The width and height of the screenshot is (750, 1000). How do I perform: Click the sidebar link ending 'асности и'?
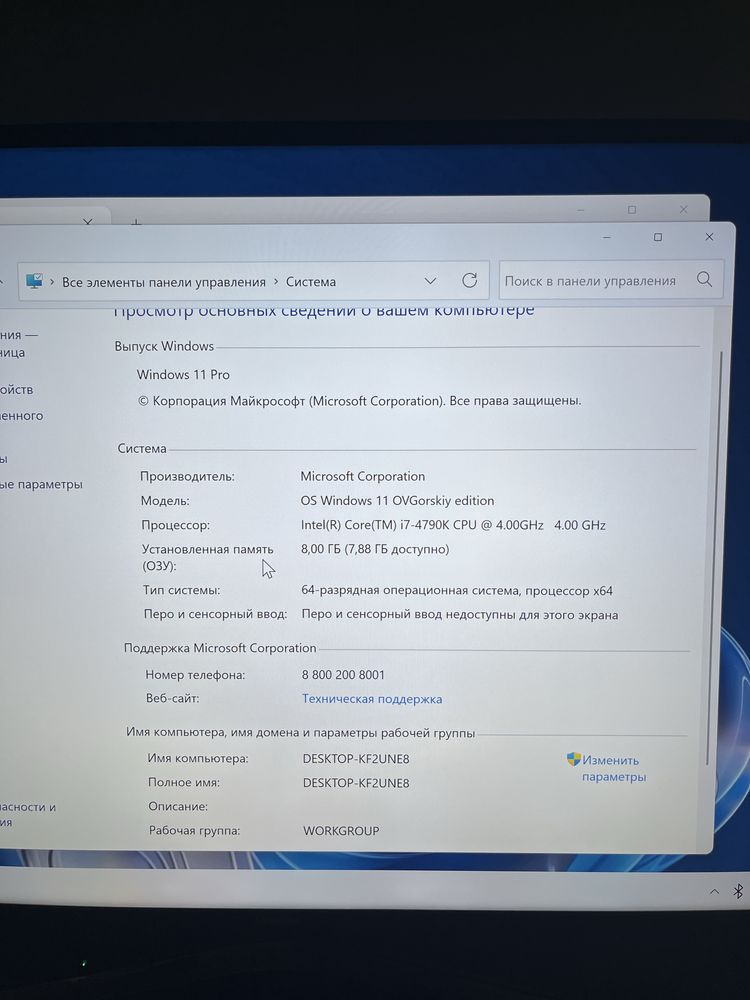tap(28, 807)
